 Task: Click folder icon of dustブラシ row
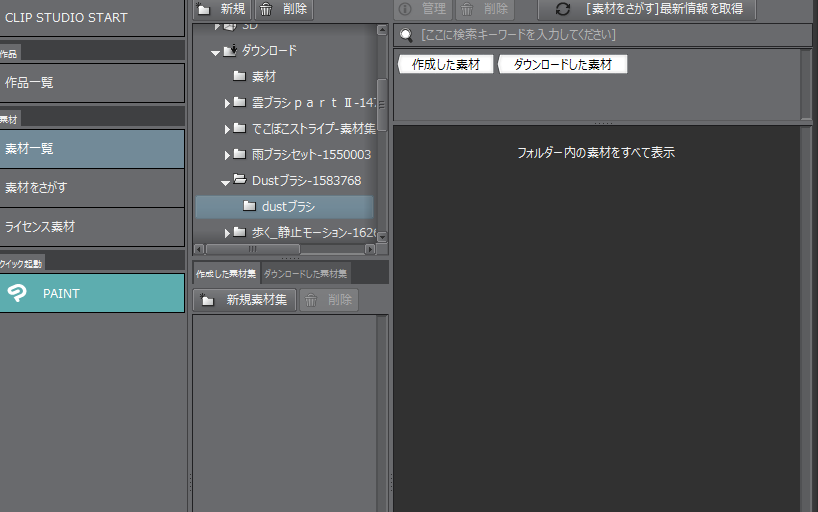[x=249, y=206]
